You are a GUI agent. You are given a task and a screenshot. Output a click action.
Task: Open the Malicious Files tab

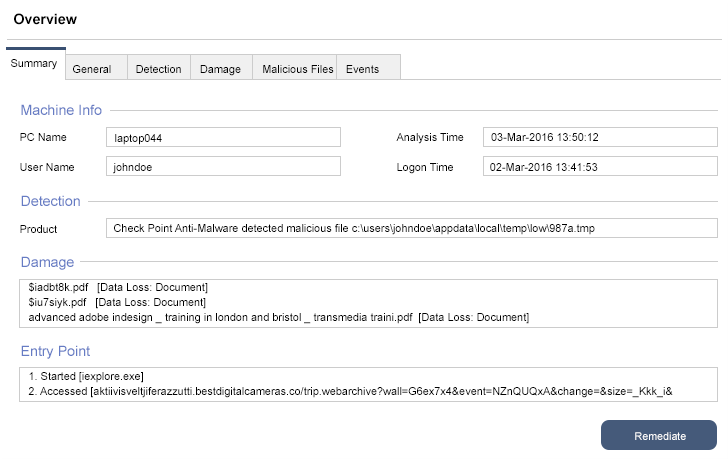click(x=294, y=68)
